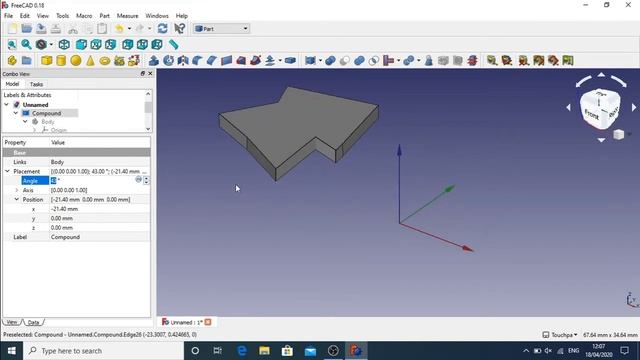Click the Angle value input field
This screenshot has height=360, width=640.
click(x=92, y=180)
